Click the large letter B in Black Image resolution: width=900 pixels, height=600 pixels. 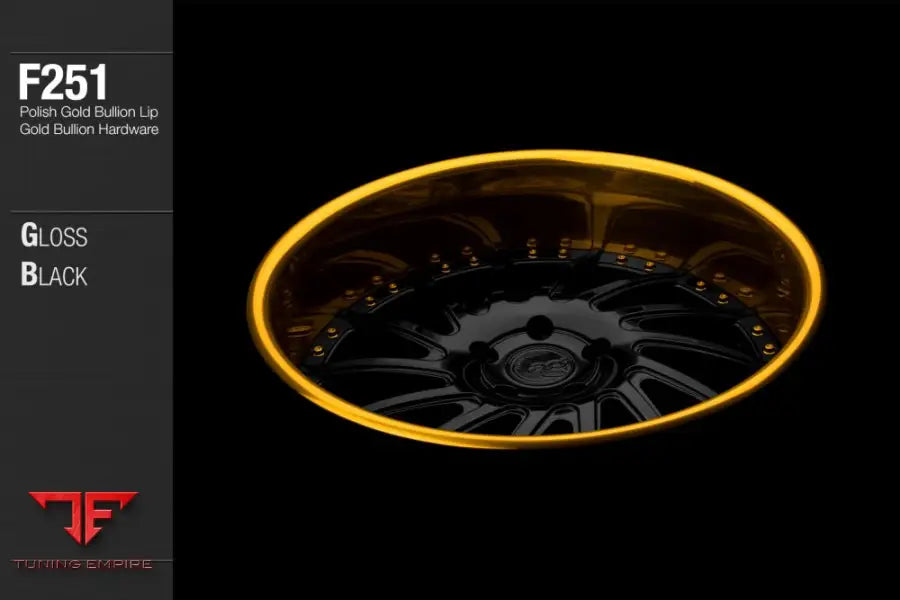(x=29, y=274)
